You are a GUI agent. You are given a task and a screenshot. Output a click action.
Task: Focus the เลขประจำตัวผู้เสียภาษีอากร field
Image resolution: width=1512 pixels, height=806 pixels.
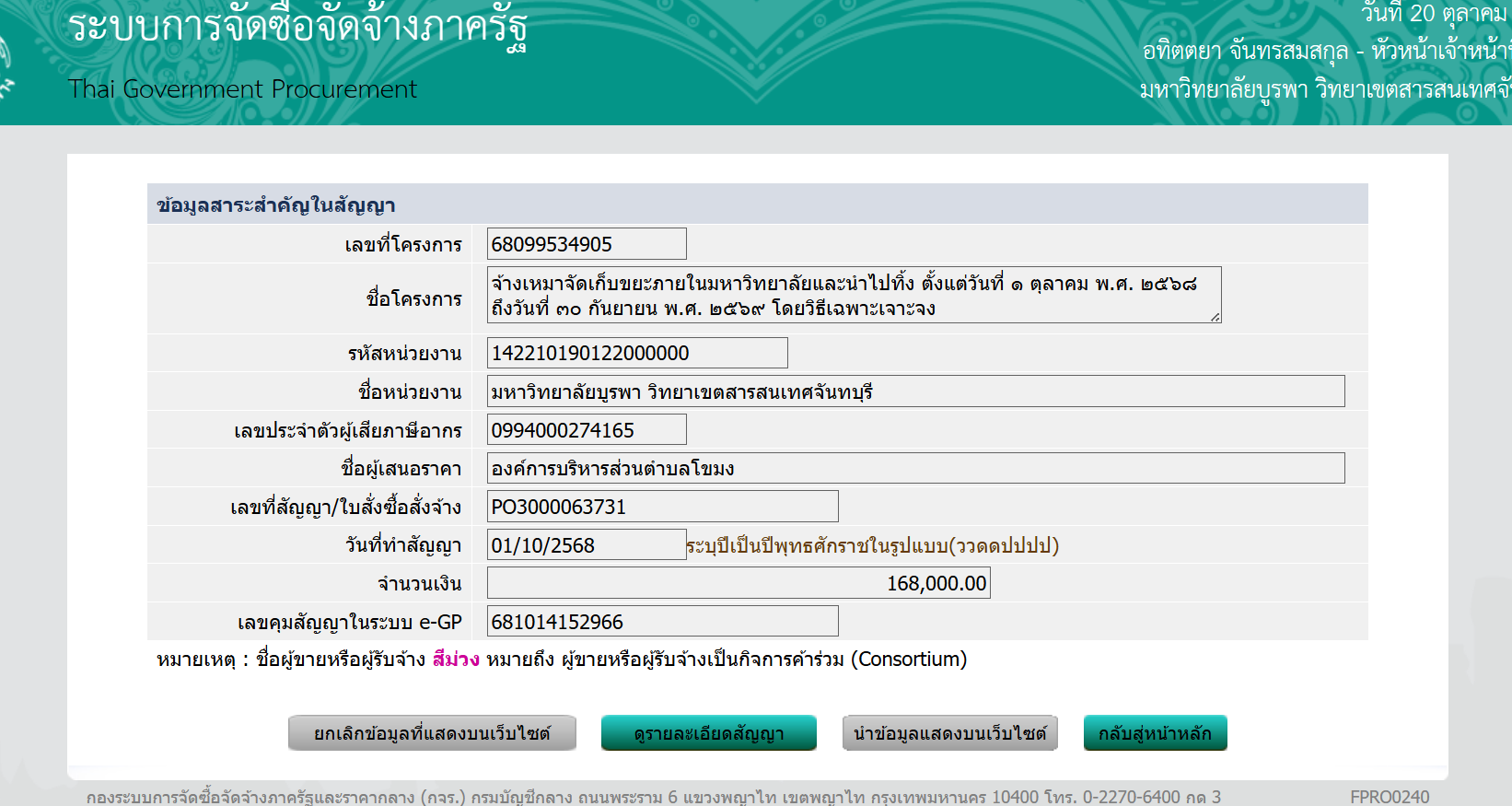tap(586, 430)
